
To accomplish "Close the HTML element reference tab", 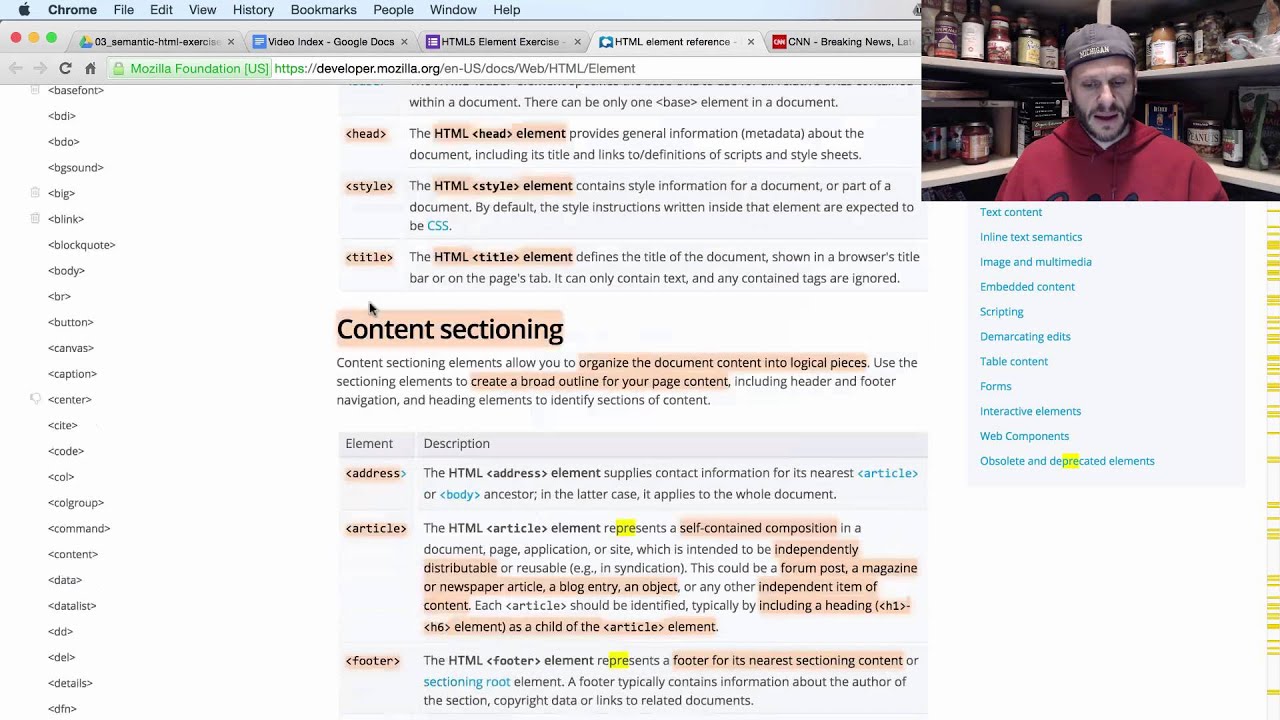I will (x=750, y=42).
